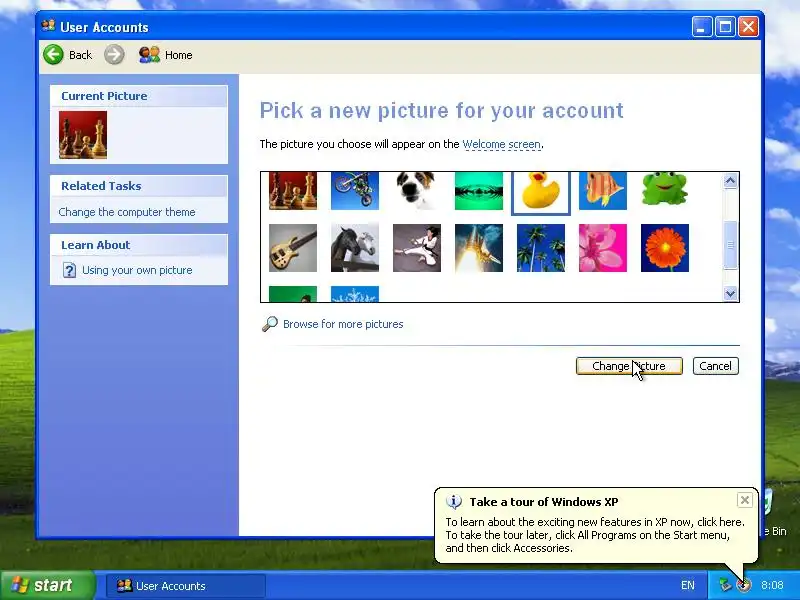The image size is (800, 600).
Task: Select the palm trees picture
Action: [541, 248]
